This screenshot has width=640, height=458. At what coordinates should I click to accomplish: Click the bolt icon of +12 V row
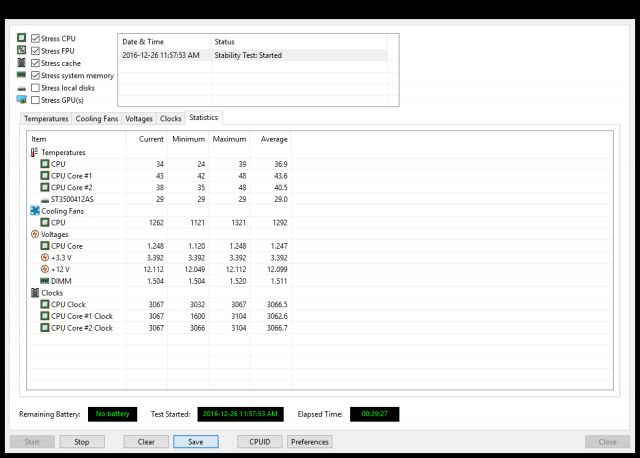coord(44,269)
